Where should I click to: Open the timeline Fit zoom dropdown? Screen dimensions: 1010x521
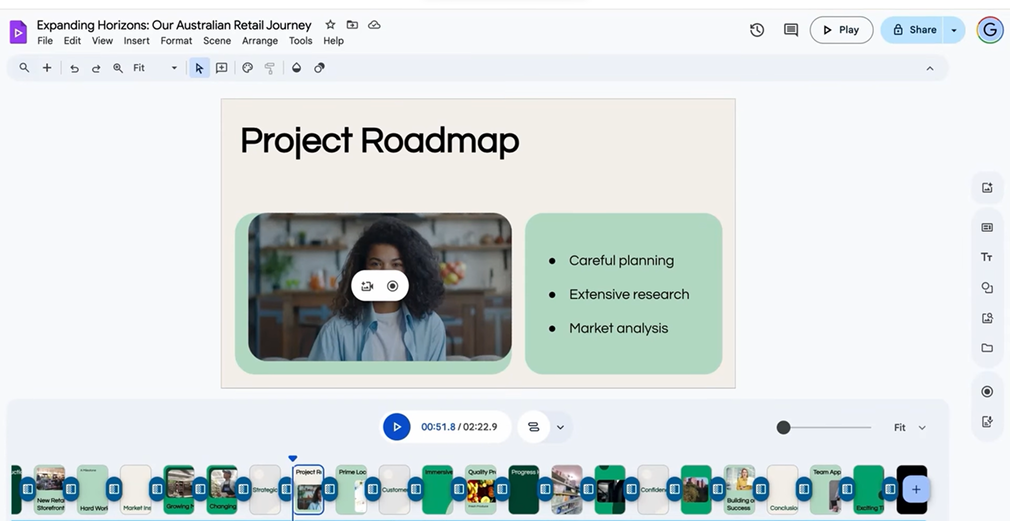(x=909, y=427)
